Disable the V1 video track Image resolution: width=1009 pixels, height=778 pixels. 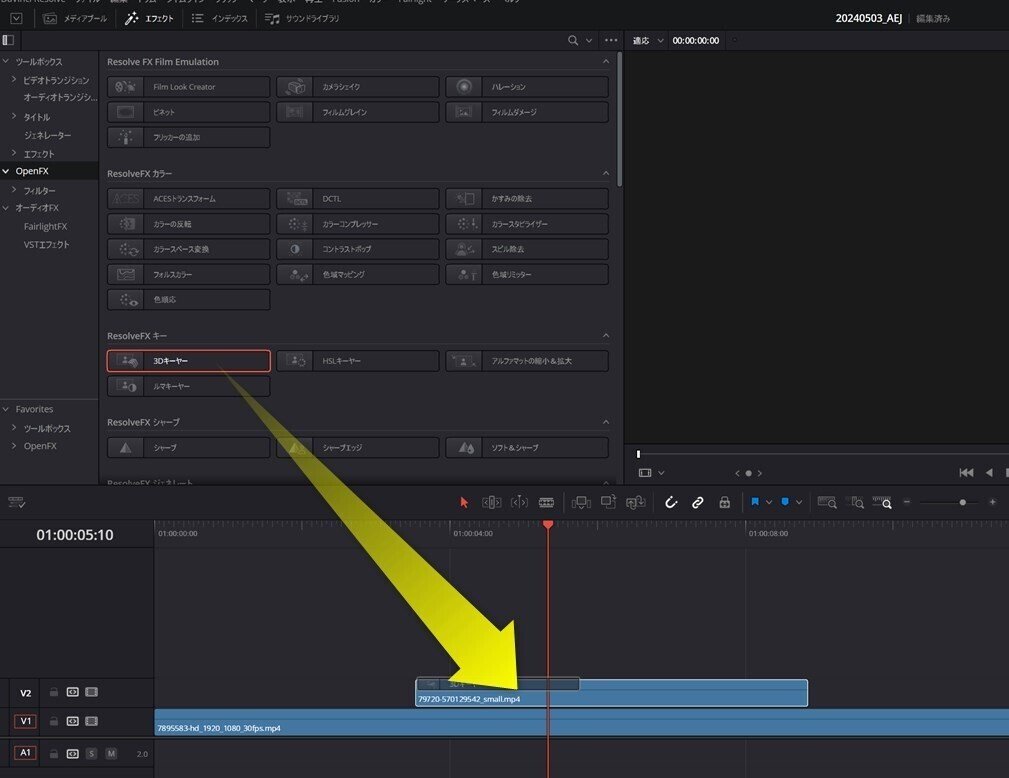91,721
